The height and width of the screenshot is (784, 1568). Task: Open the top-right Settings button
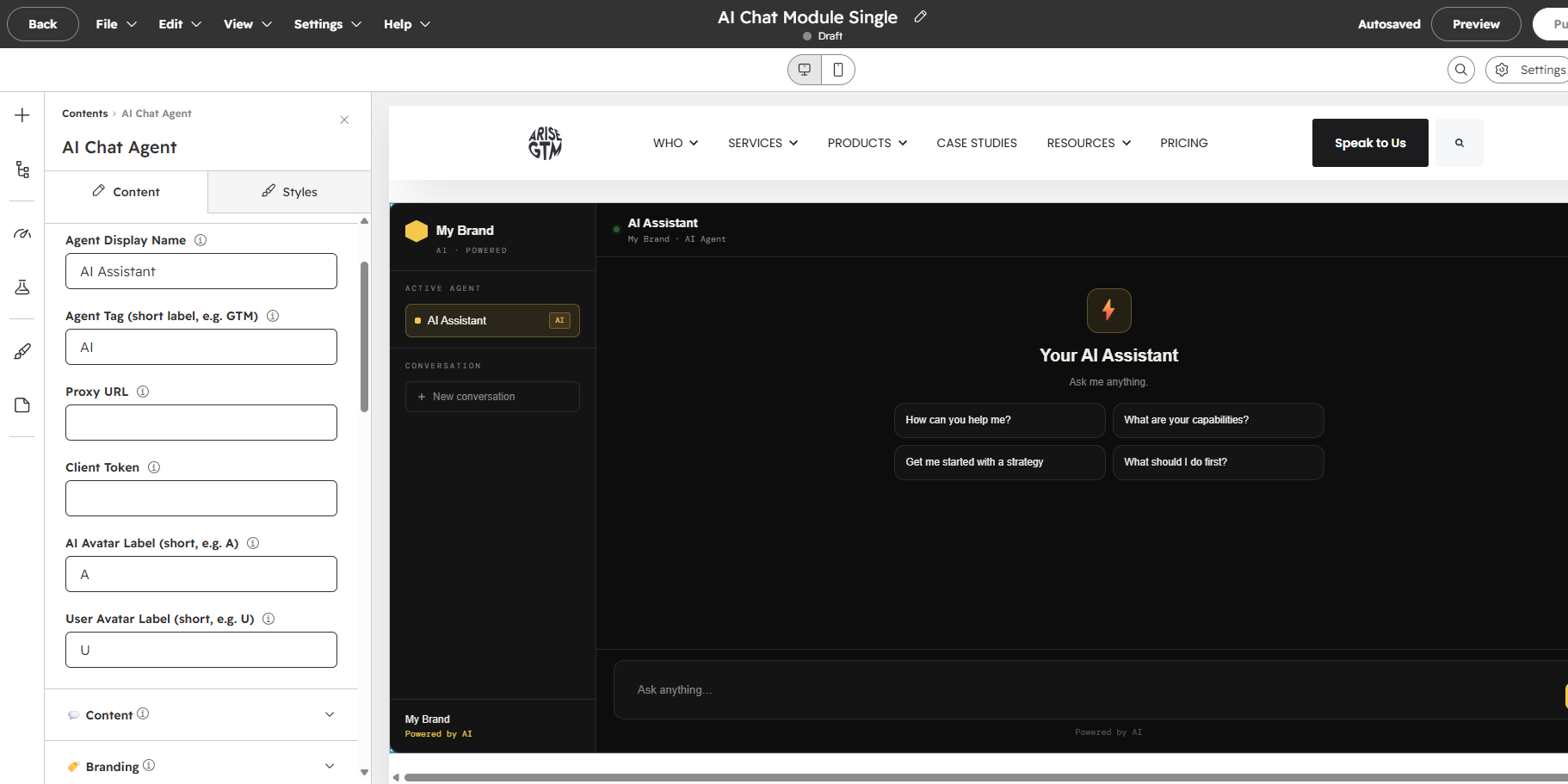tap(1528, 70)
